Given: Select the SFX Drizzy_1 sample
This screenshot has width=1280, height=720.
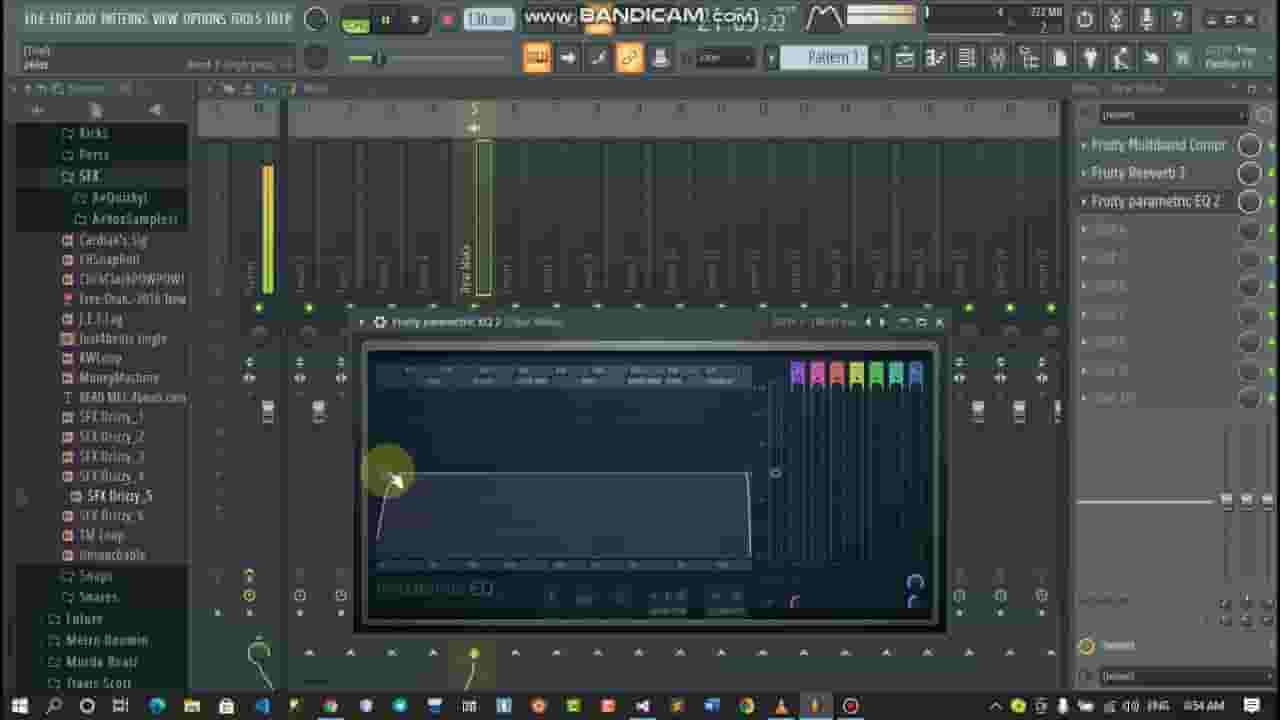Looking at the screenshot, I should pos(111,417).
